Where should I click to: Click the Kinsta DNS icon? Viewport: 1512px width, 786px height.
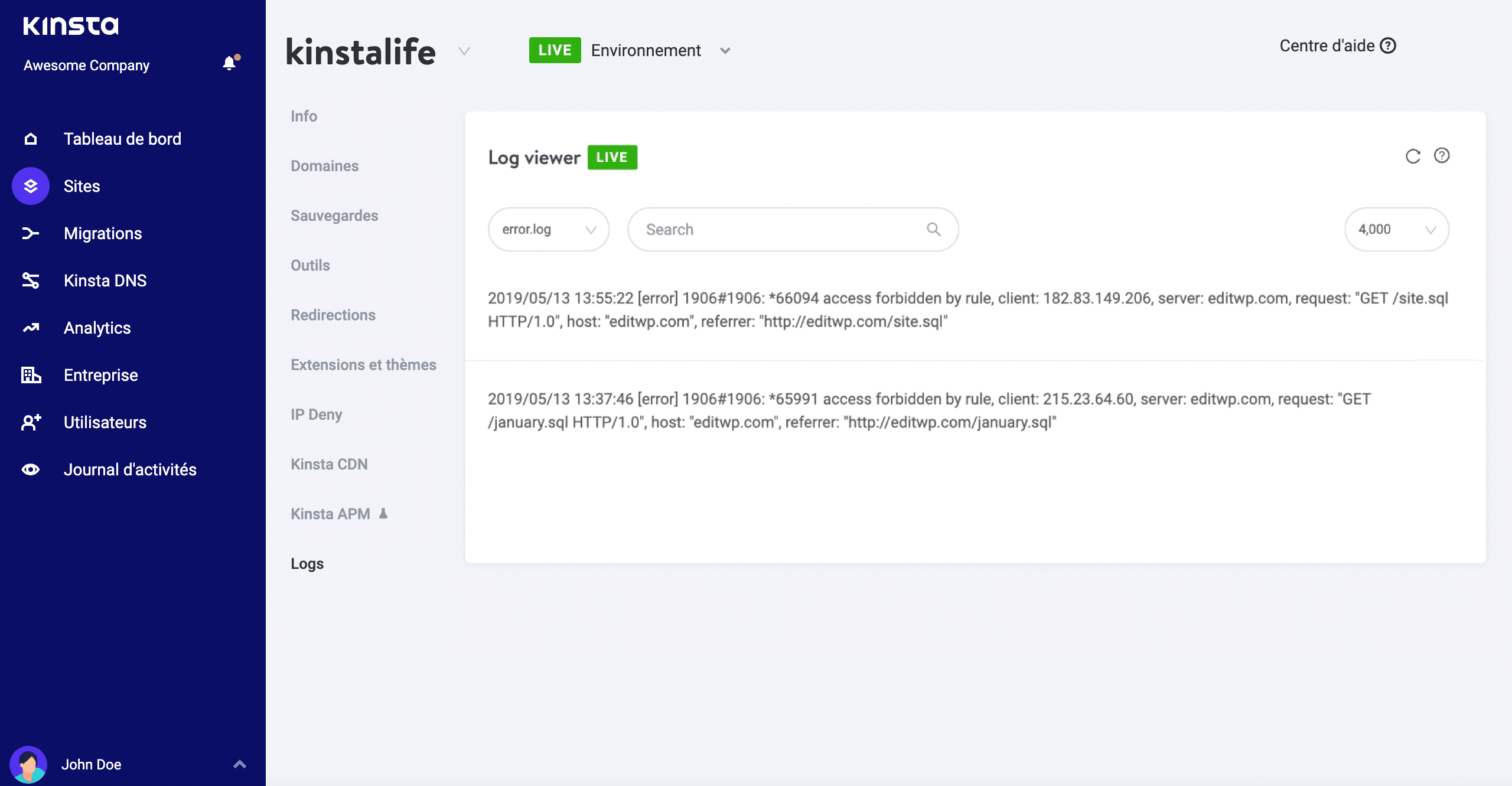click(x=31, y=281)
